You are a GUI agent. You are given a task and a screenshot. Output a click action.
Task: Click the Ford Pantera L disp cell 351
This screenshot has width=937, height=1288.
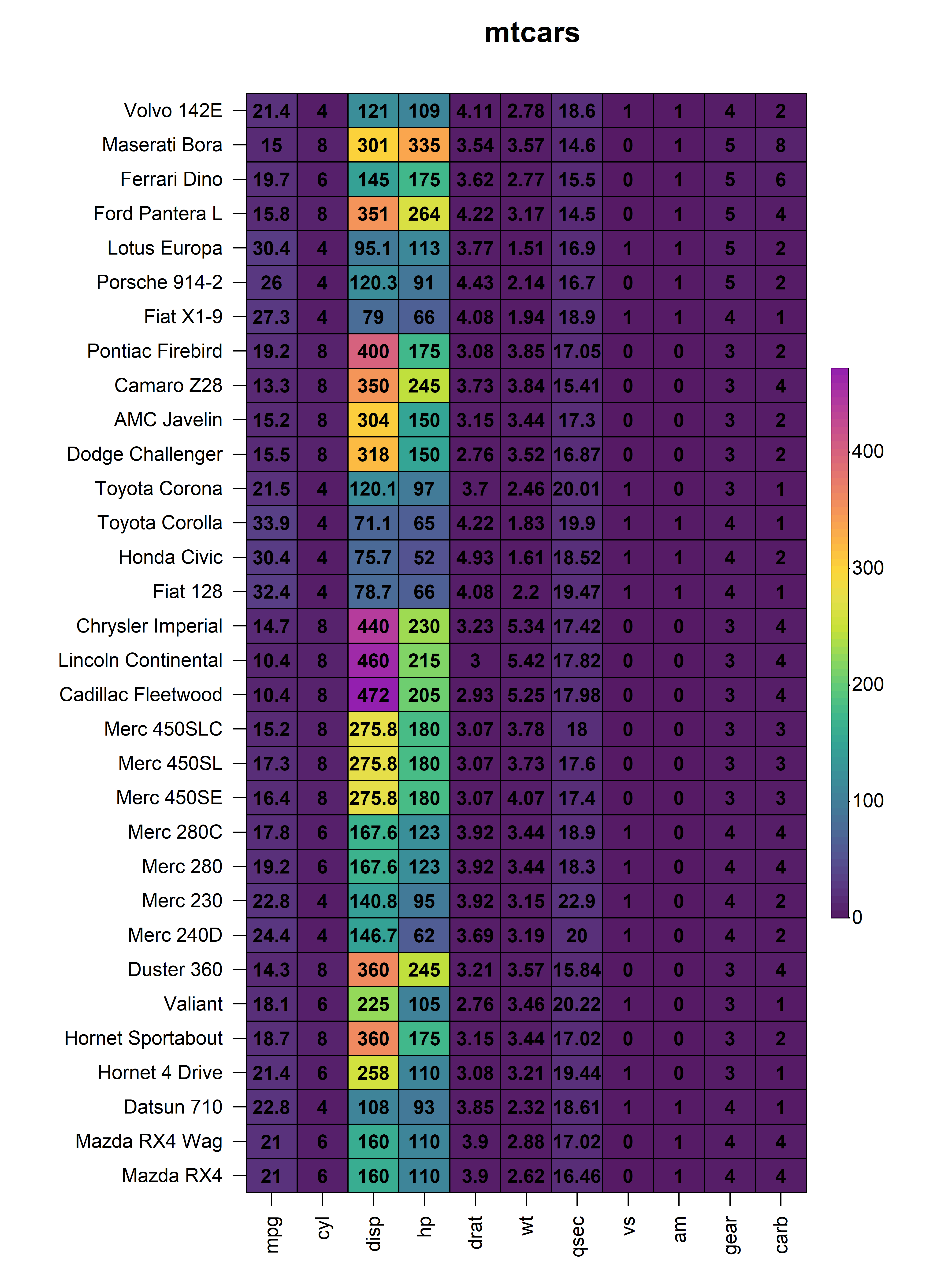tap(373, 214)
